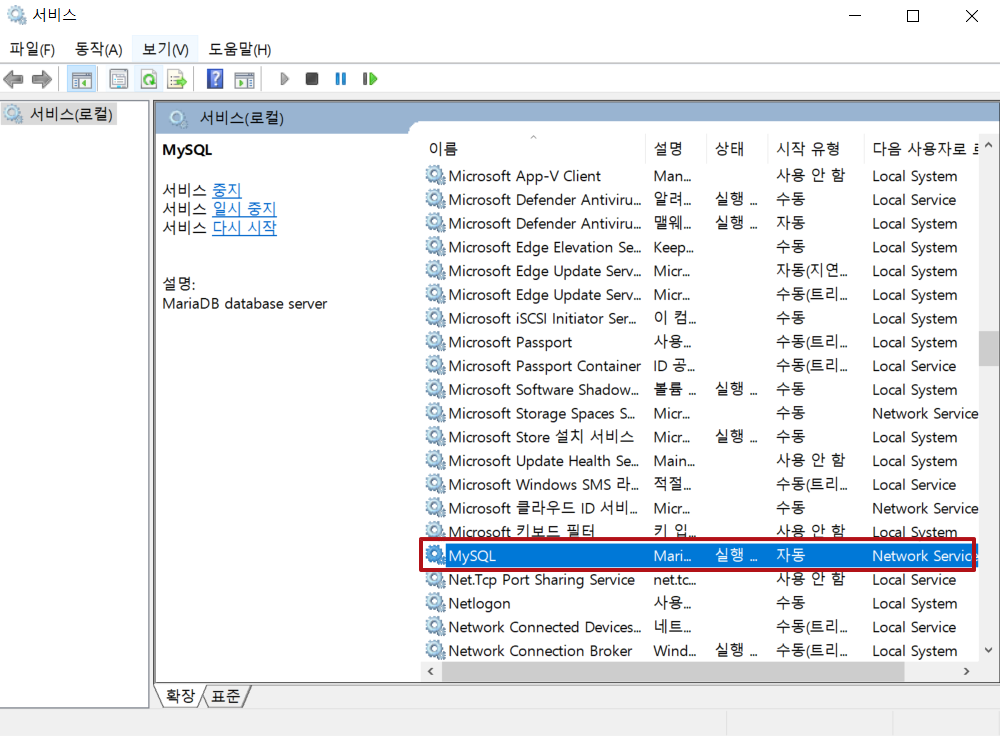Click the Restart Service icon
The height and width of the screenshot is (736, 1000).
tap(370, 79)
